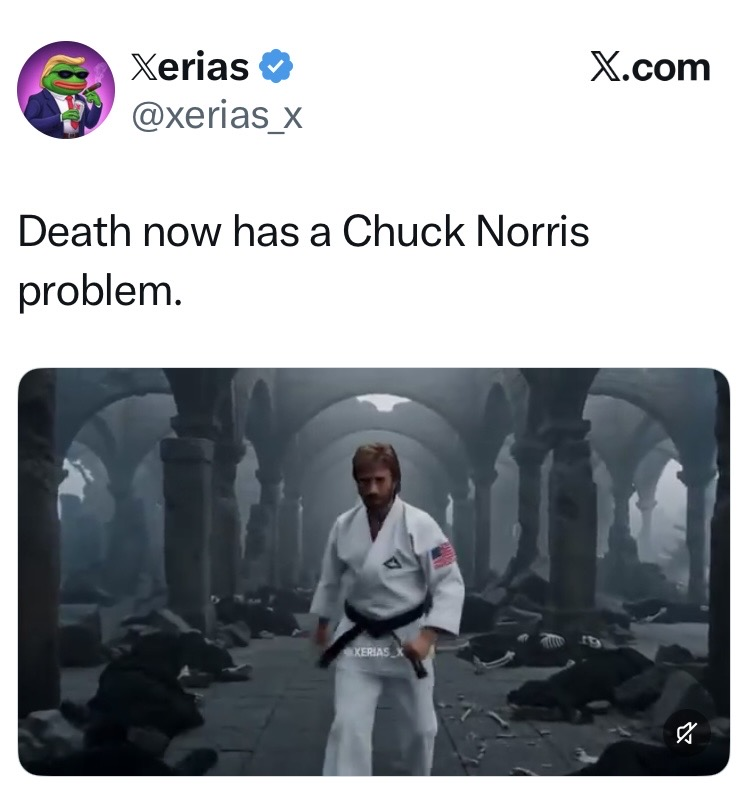Open the @xerias_x handle
Screen dimensions: 748x809
click(217, 116)
